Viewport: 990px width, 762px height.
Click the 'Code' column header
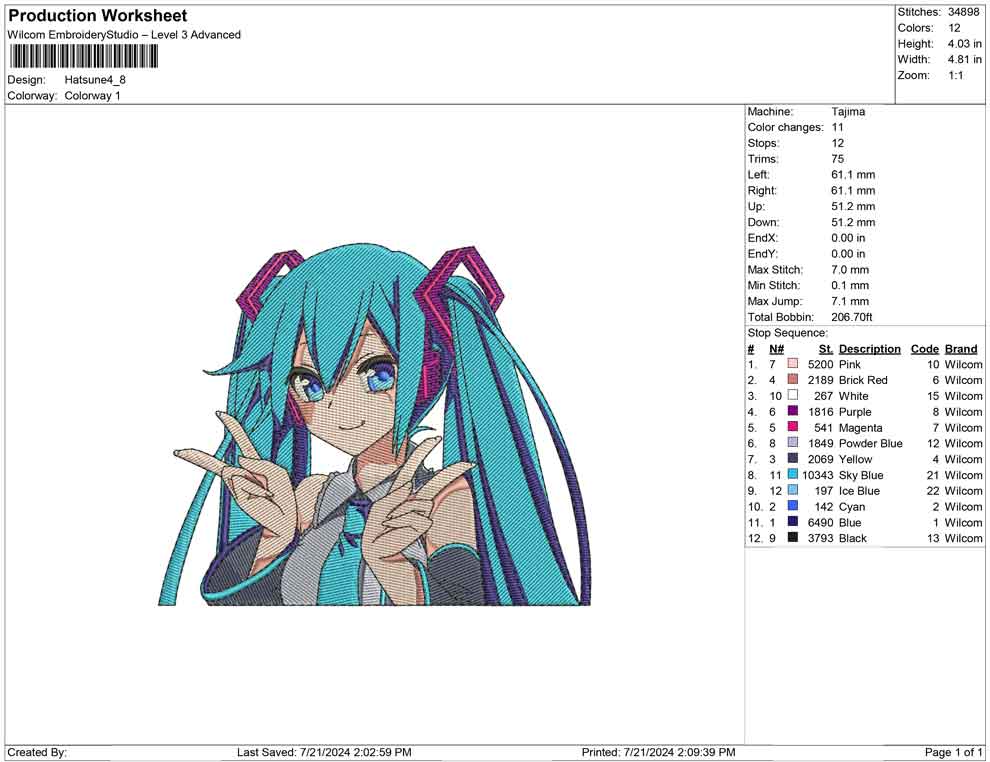pos(924,349)
